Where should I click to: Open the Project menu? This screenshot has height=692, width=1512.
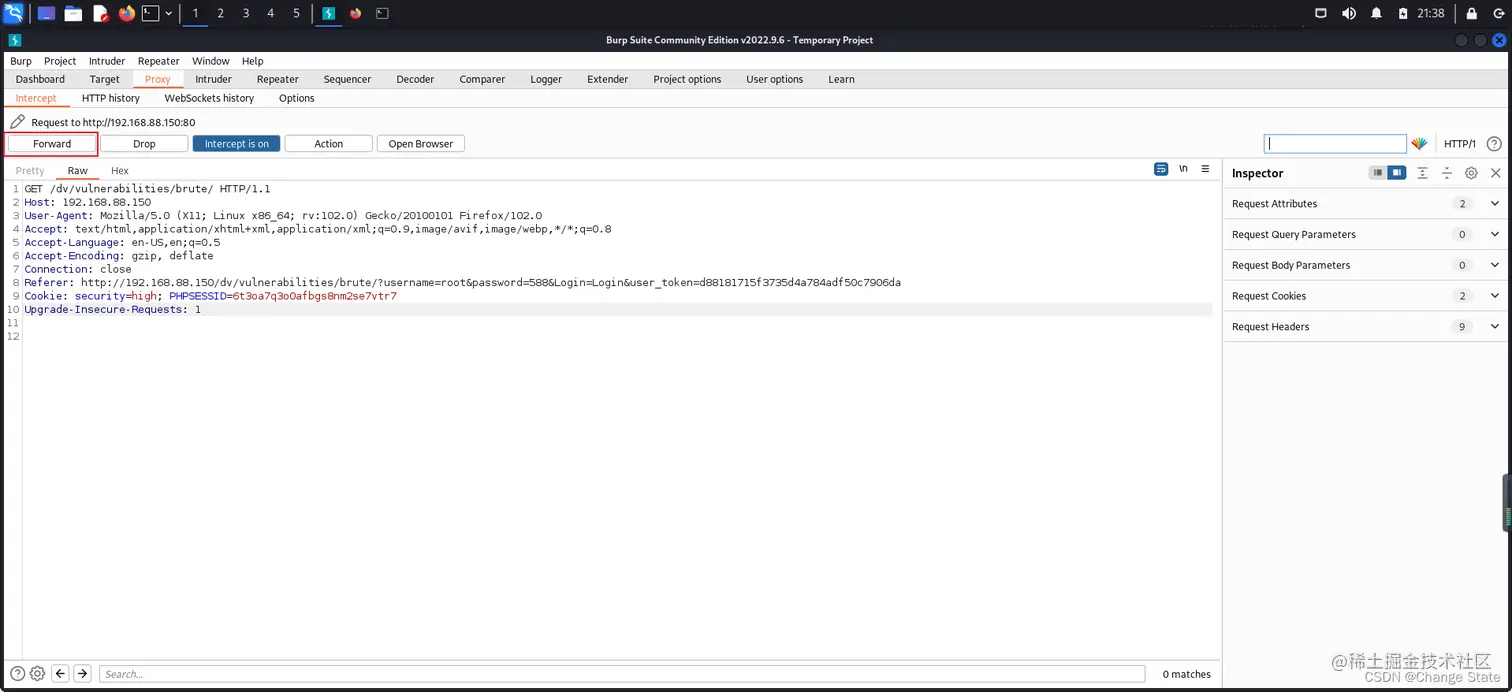[60, 61]
